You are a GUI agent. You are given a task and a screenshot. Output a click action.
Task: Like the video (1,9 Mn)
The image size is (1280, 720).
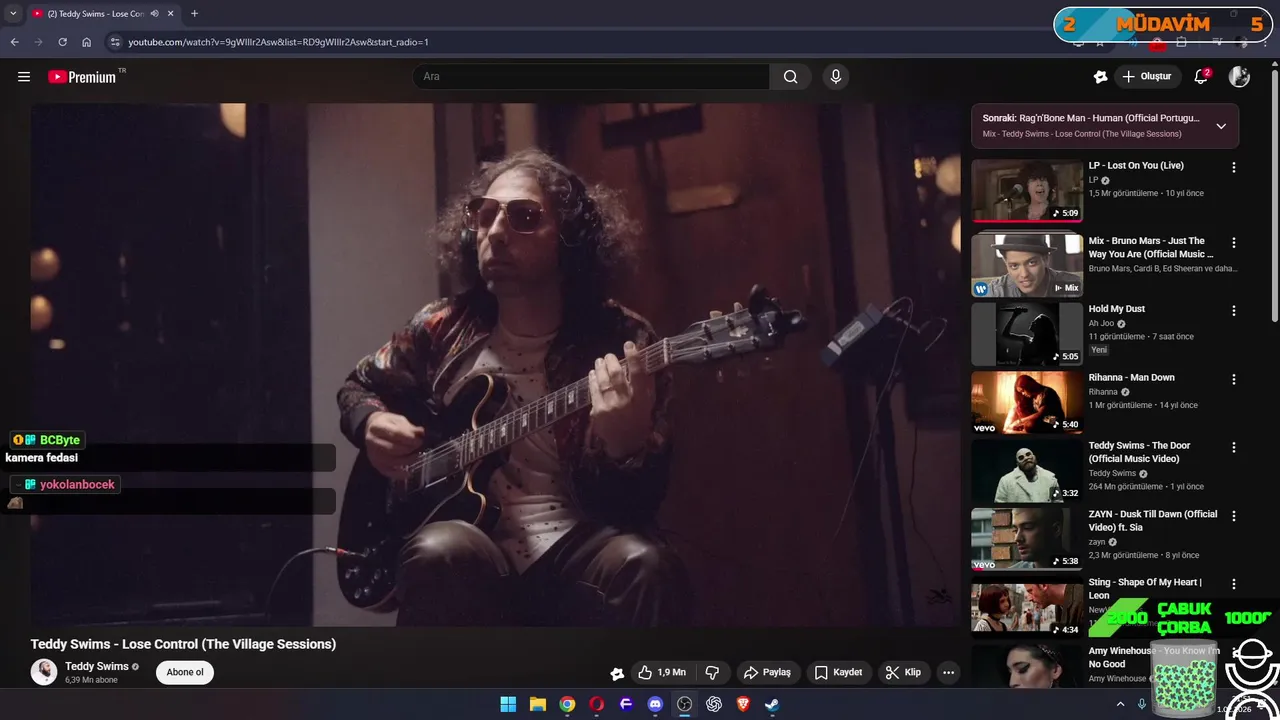(661, 673)
